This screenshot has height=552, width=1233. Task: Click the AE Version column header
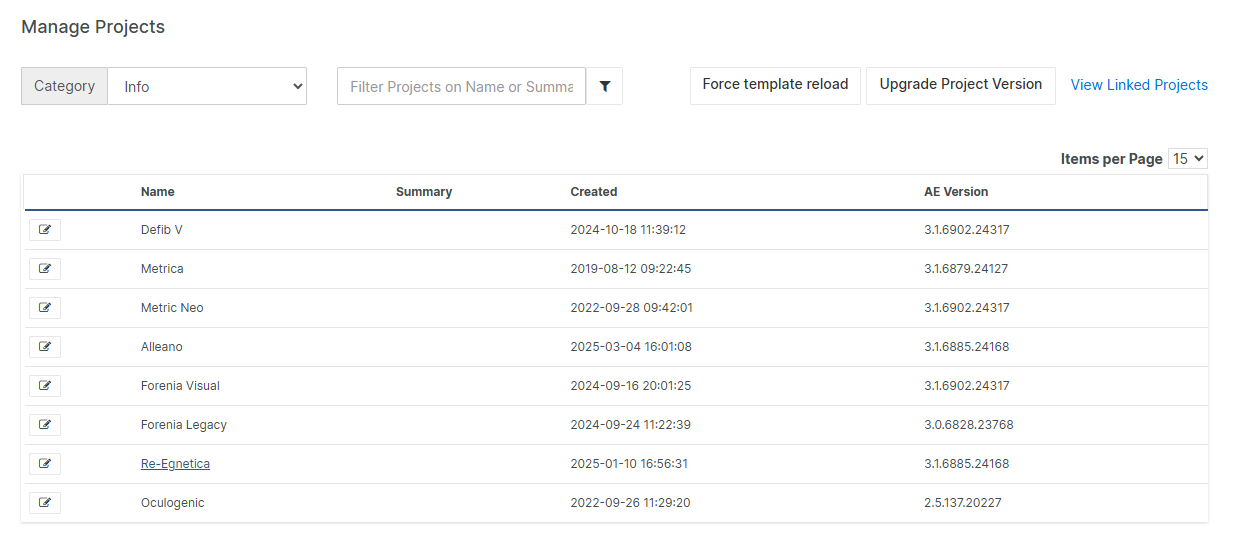pyautogui.click(x=956, y=192)
